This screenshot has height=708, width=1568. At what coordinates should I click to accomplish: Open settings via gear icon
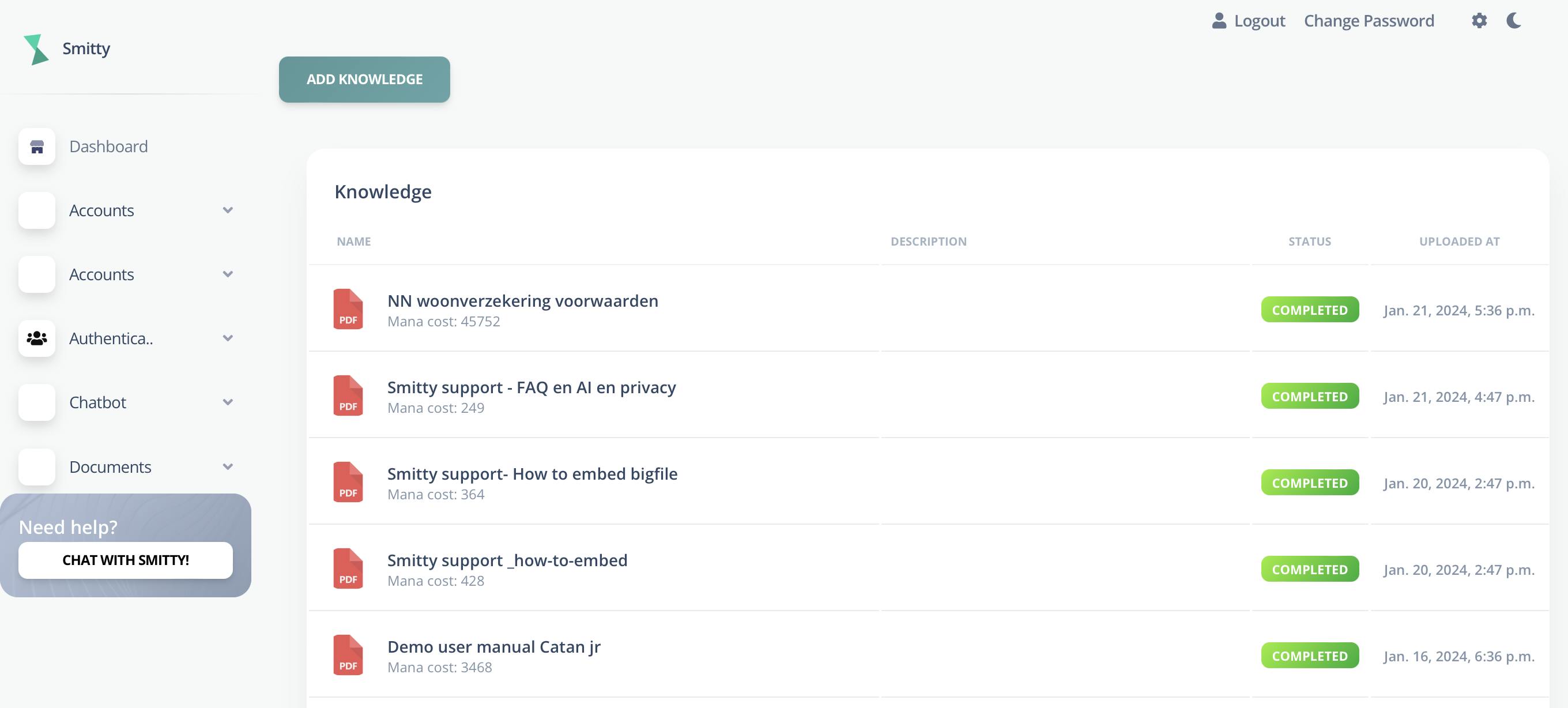click(1479, 21)
